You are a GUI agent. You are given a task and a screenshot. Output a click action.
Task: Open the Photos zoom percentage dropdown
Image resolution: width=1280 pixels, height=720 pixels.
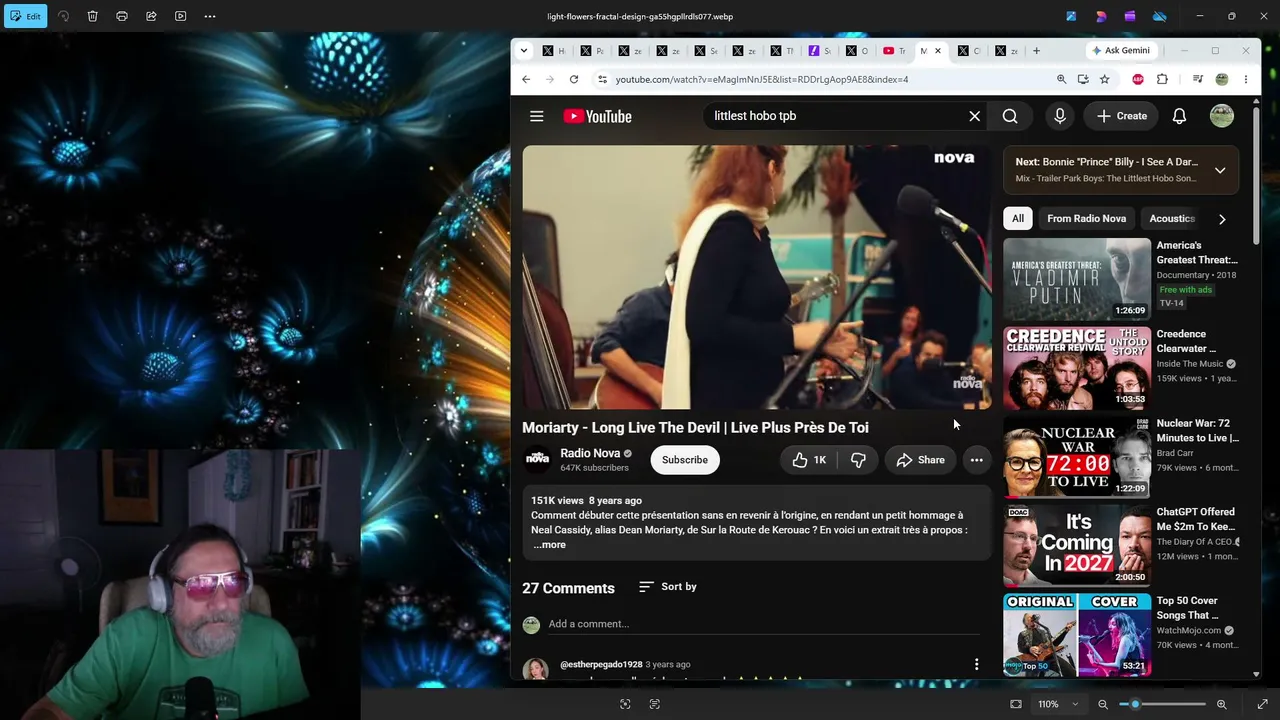point(1058,704)
